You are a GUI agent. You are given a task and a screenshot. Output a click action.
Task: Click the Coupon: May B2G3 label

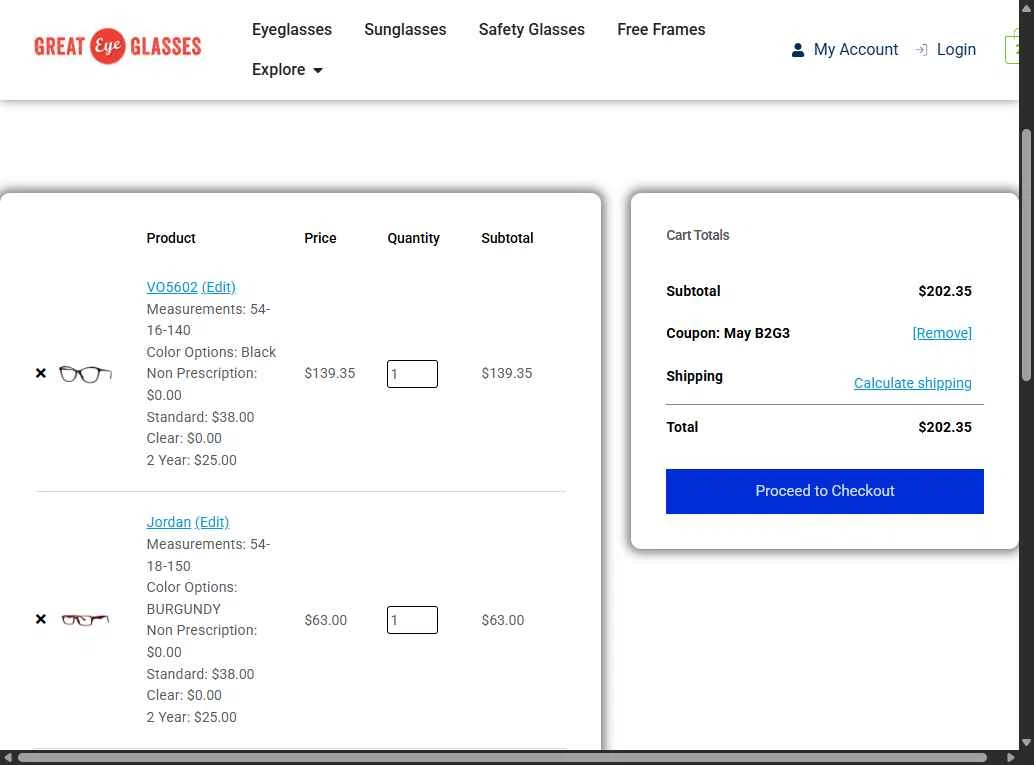pyautogui.click(x=728, y=333)
